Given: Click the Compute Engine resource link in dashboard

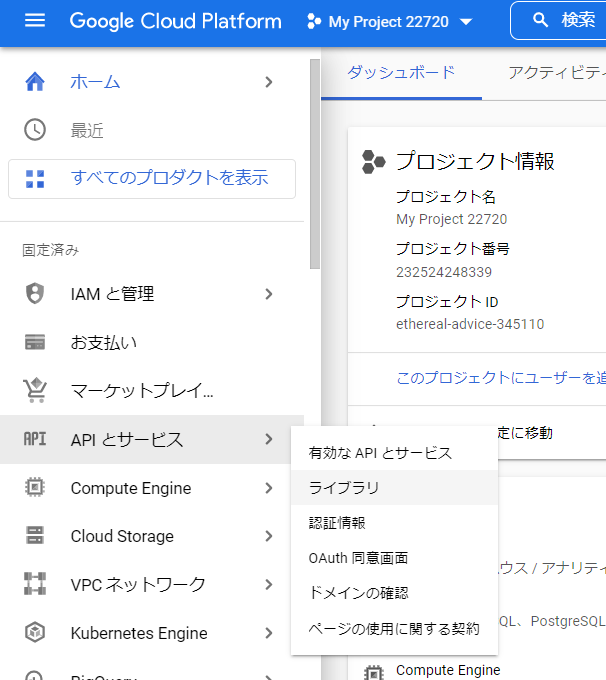Looking at the screenshot, I should tap(448, 670).
